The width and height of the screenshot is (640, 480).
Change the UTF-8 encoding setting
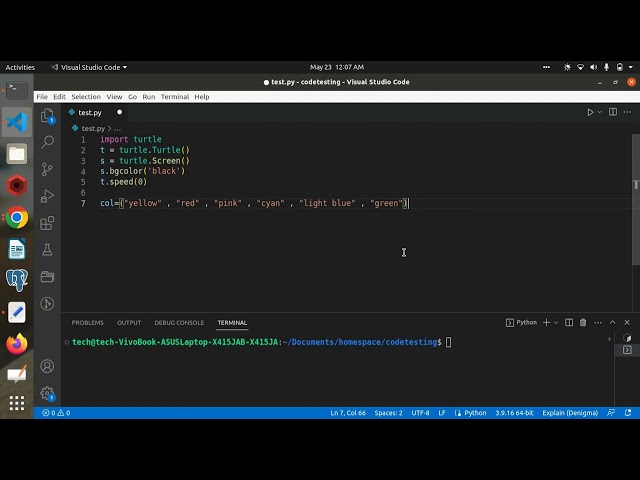(420, 413)
